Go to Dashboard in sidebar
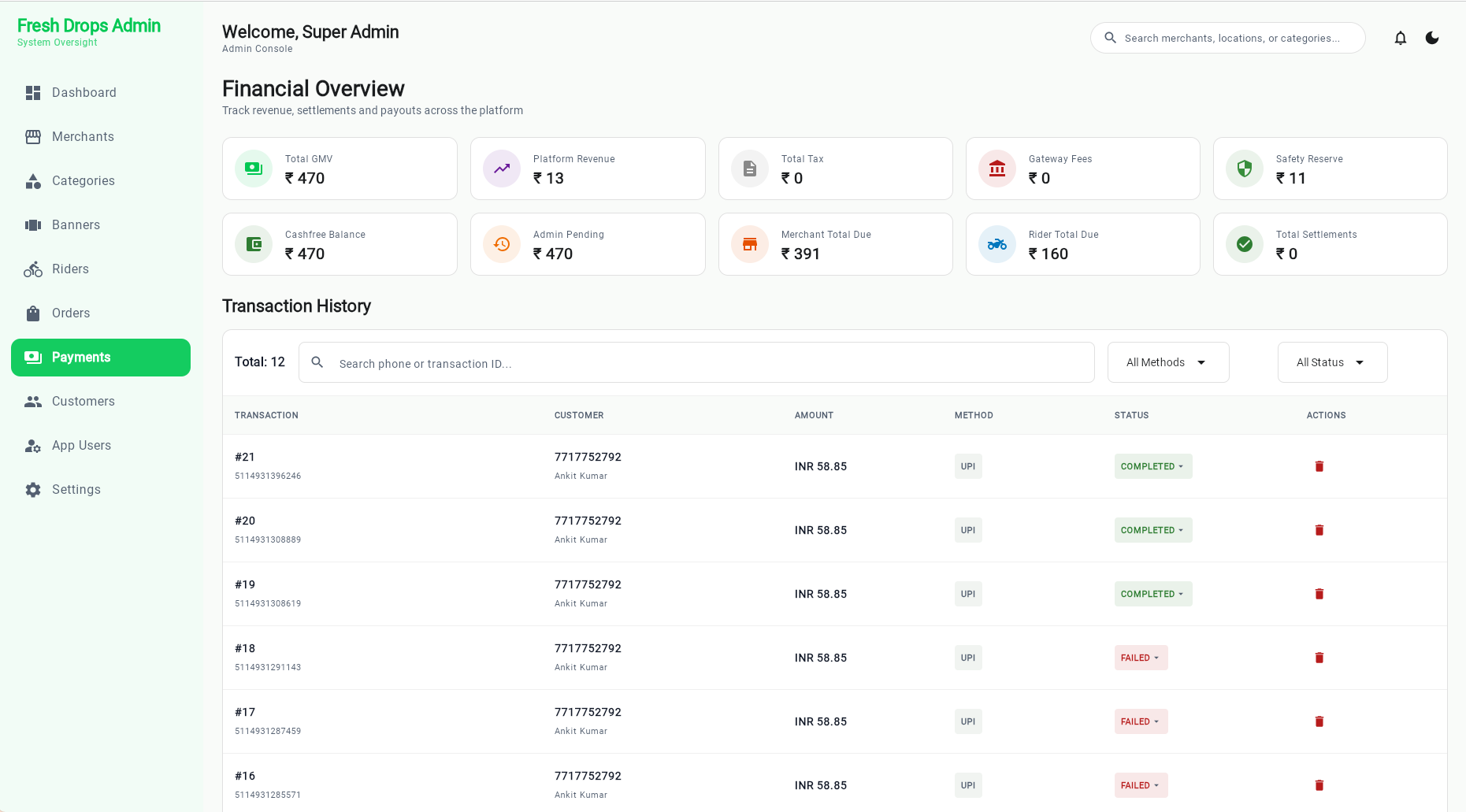Screen dimensions: 1466x812 point(101,93)
